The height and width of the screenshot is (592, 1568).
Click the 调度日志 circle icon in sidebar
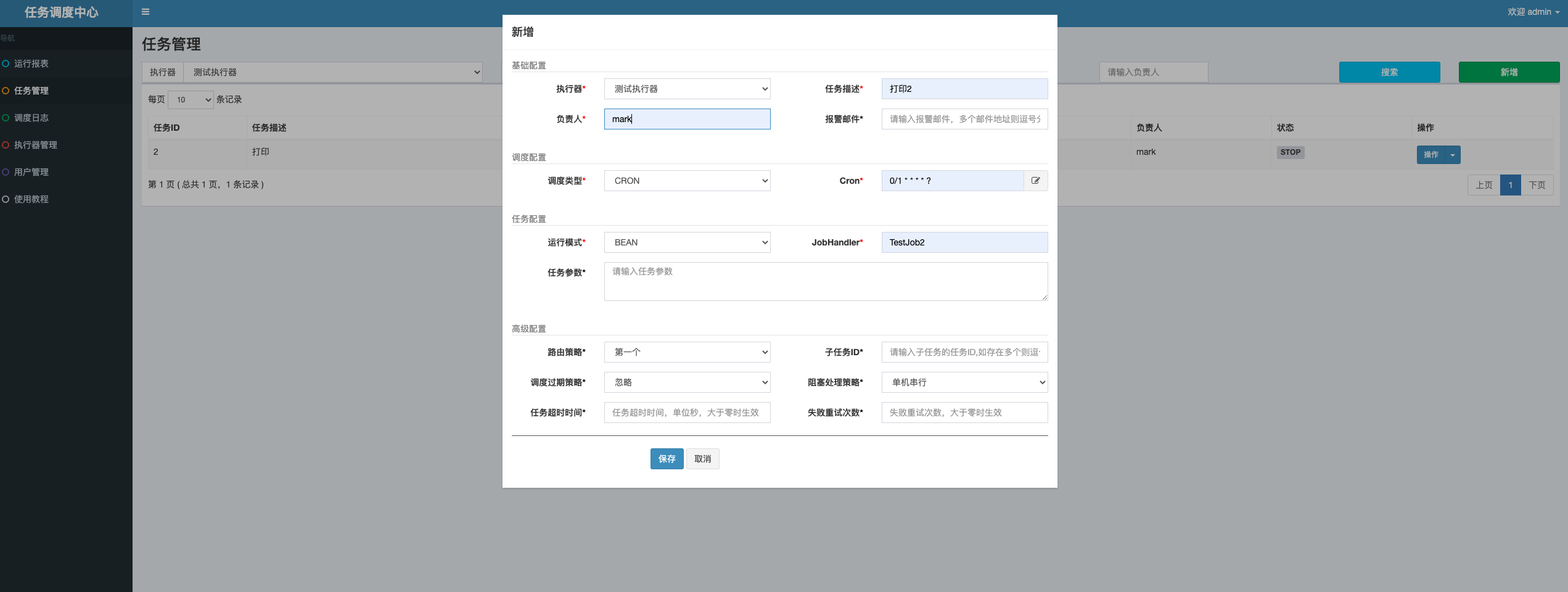click(x=6, y=118)
